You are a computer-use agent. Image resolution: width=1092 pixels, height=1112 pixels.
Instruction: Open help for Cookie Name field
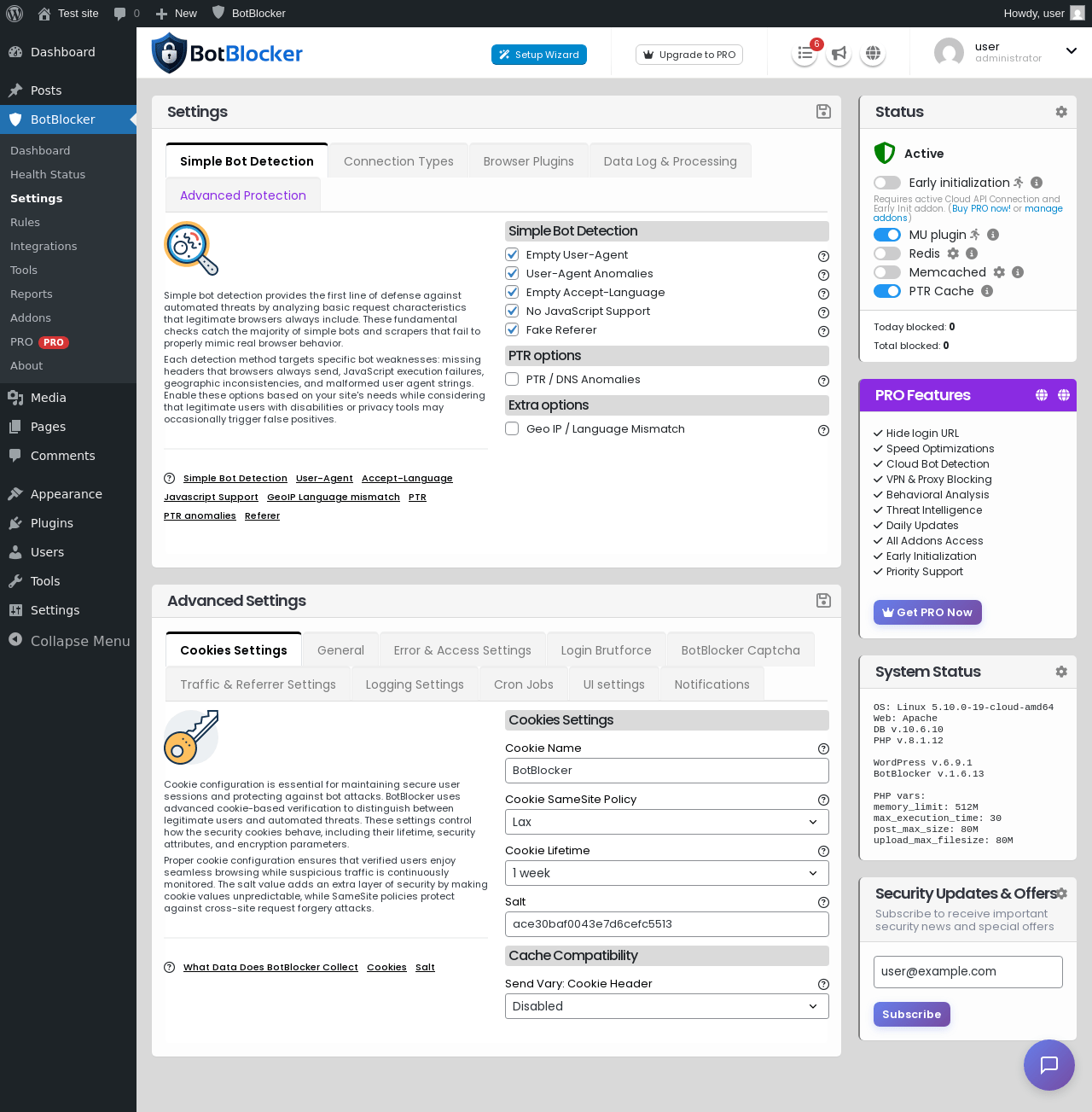pyautogui.click(x=823, y=748)
